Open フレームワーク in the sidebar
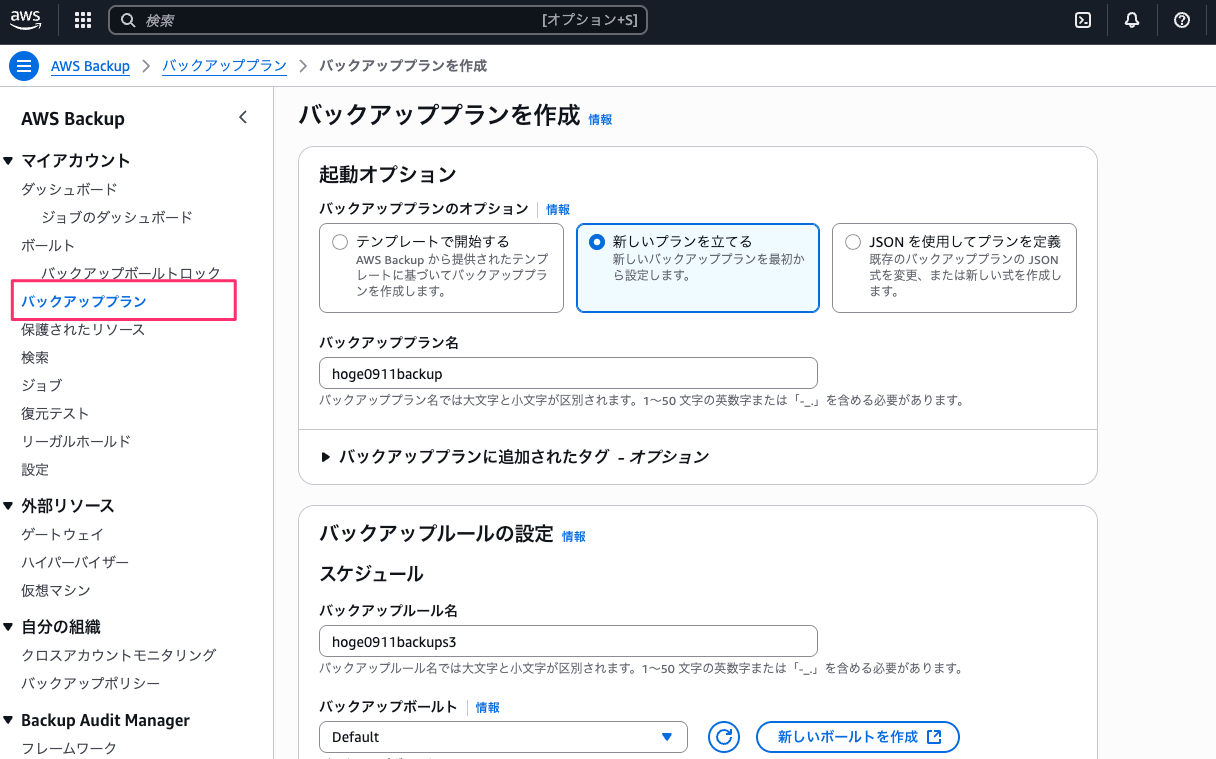The image size is (1216, 759). [69, 748]
